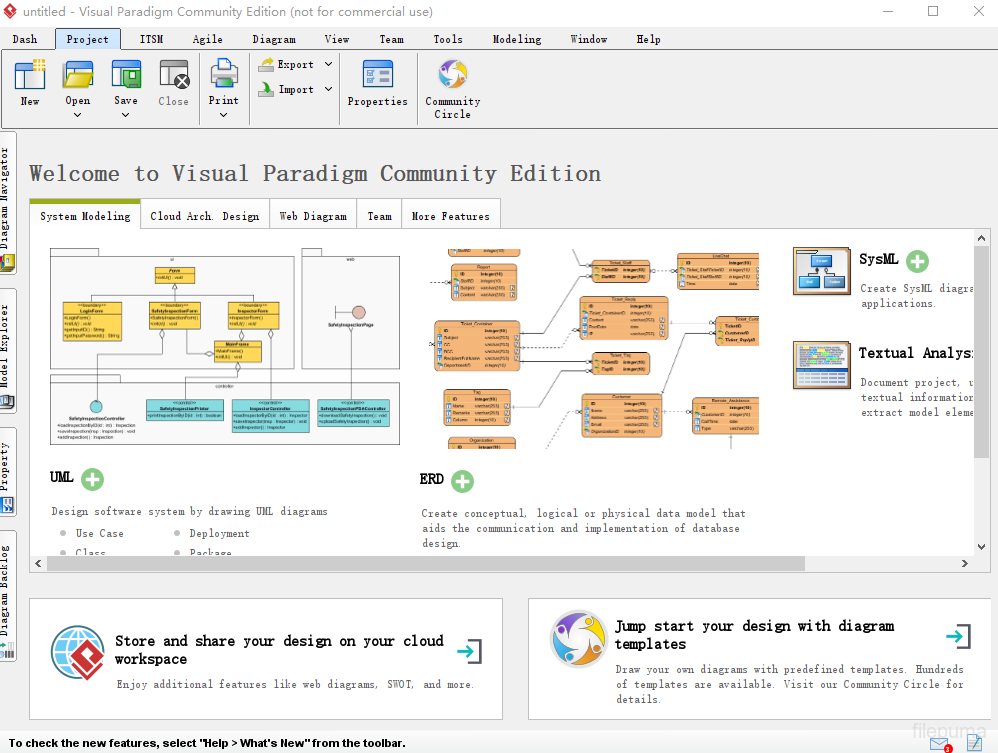
Task: Expand the Import dropdown arrow
Action: [x=328, y=89]
